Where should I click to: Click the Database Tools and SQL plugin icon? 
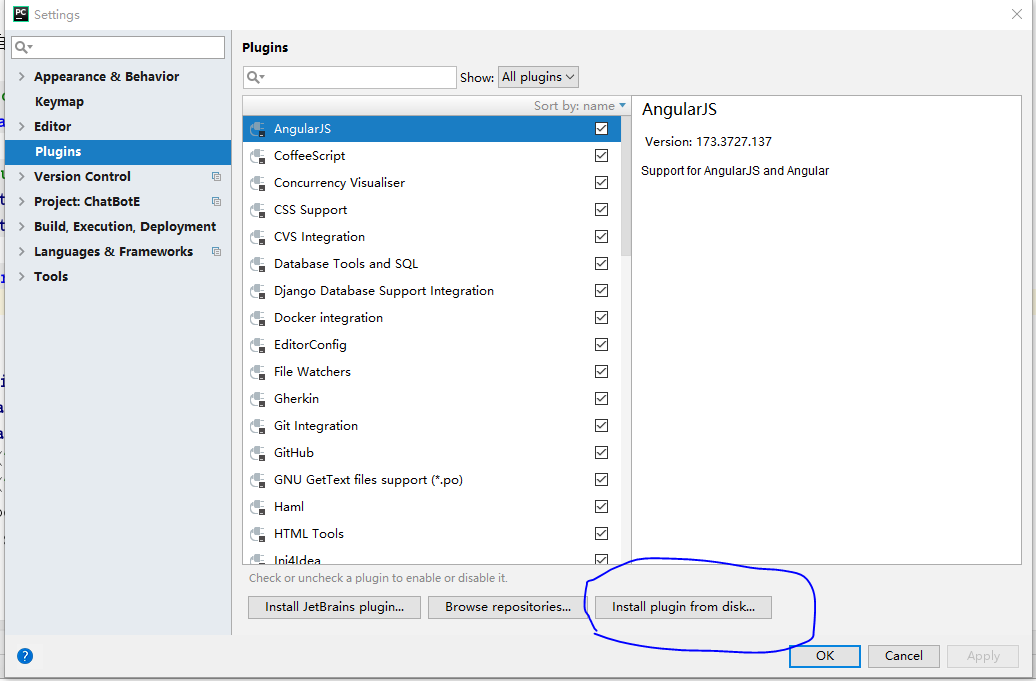pyautogui.click(x=258, y=264)
